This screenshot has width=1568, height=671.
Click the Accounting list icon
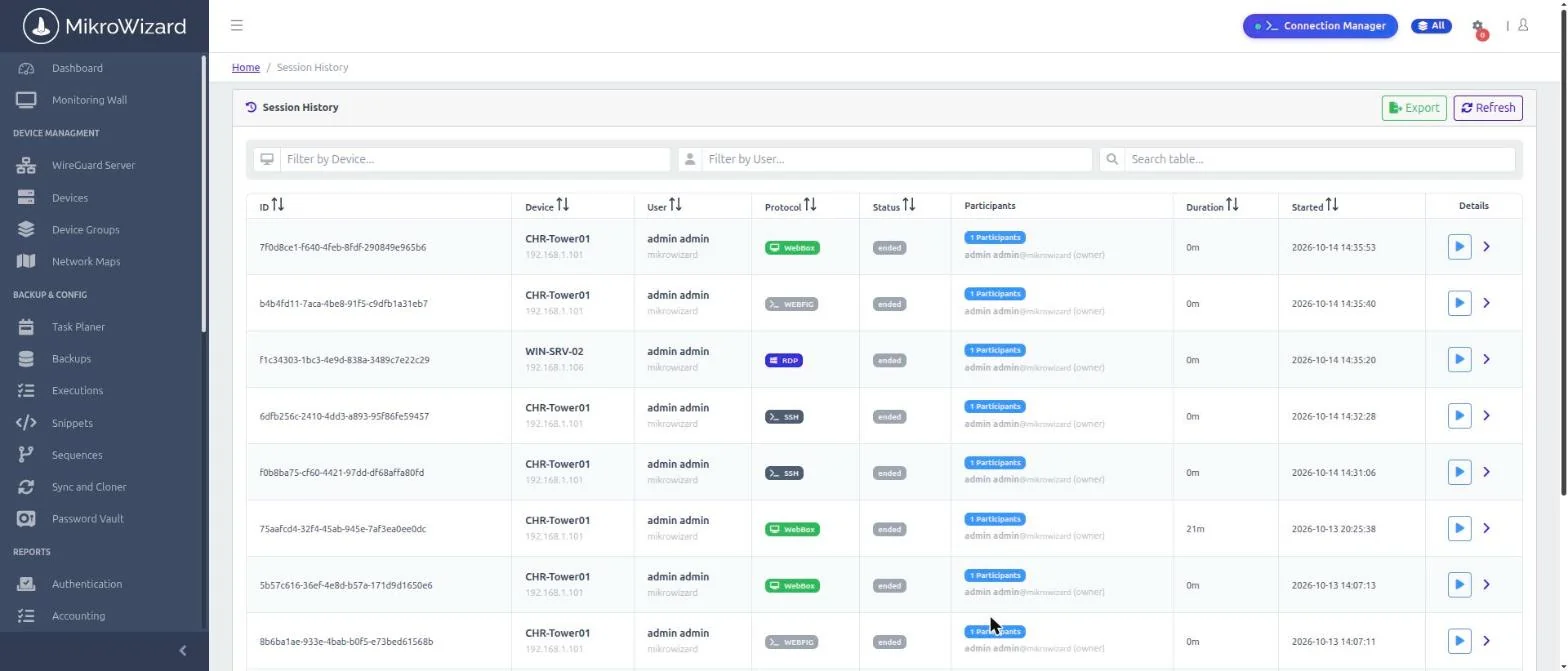[26, 616]
